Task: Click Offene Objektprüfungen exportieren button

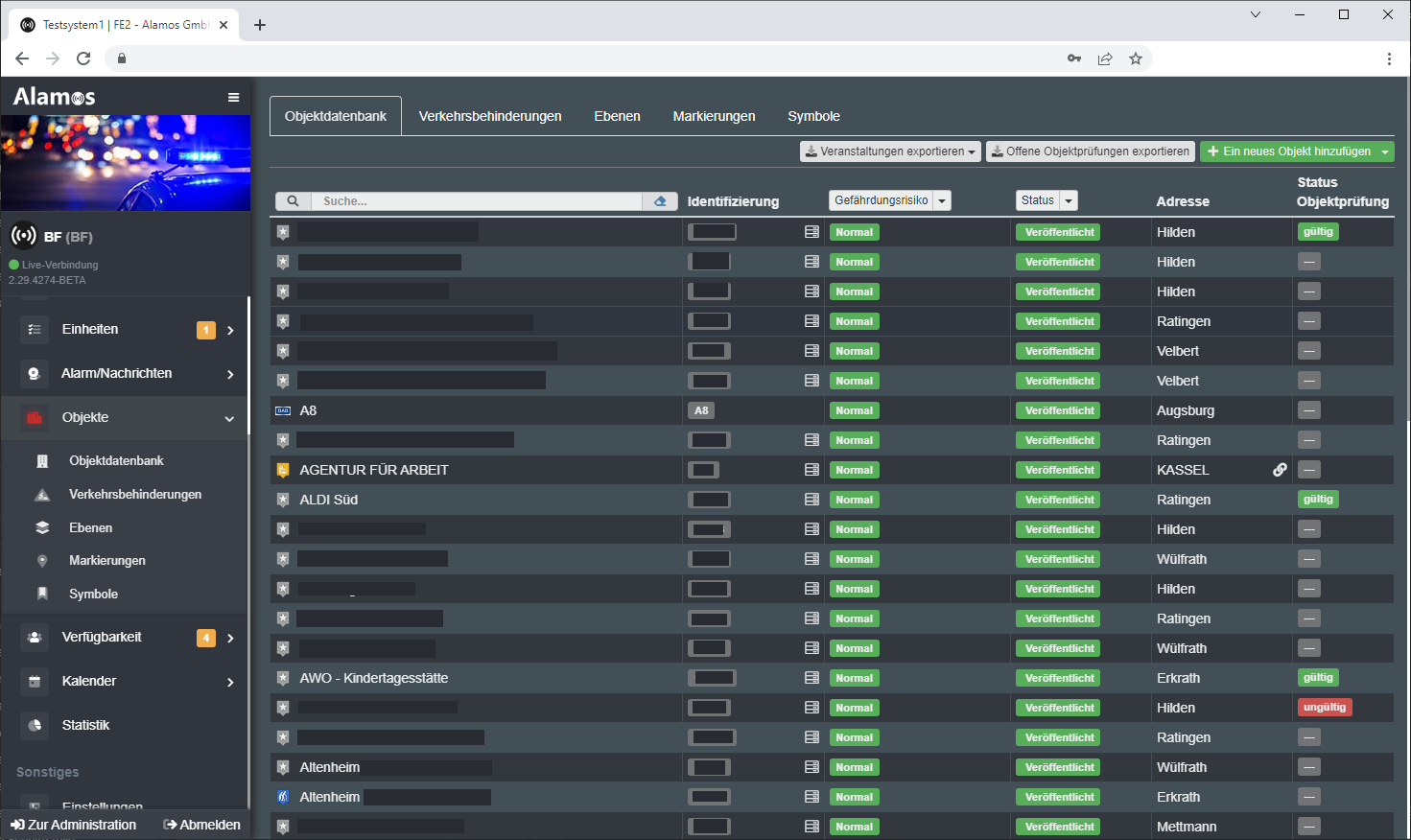Action: pyautogui.click(x=1091, y=152)
